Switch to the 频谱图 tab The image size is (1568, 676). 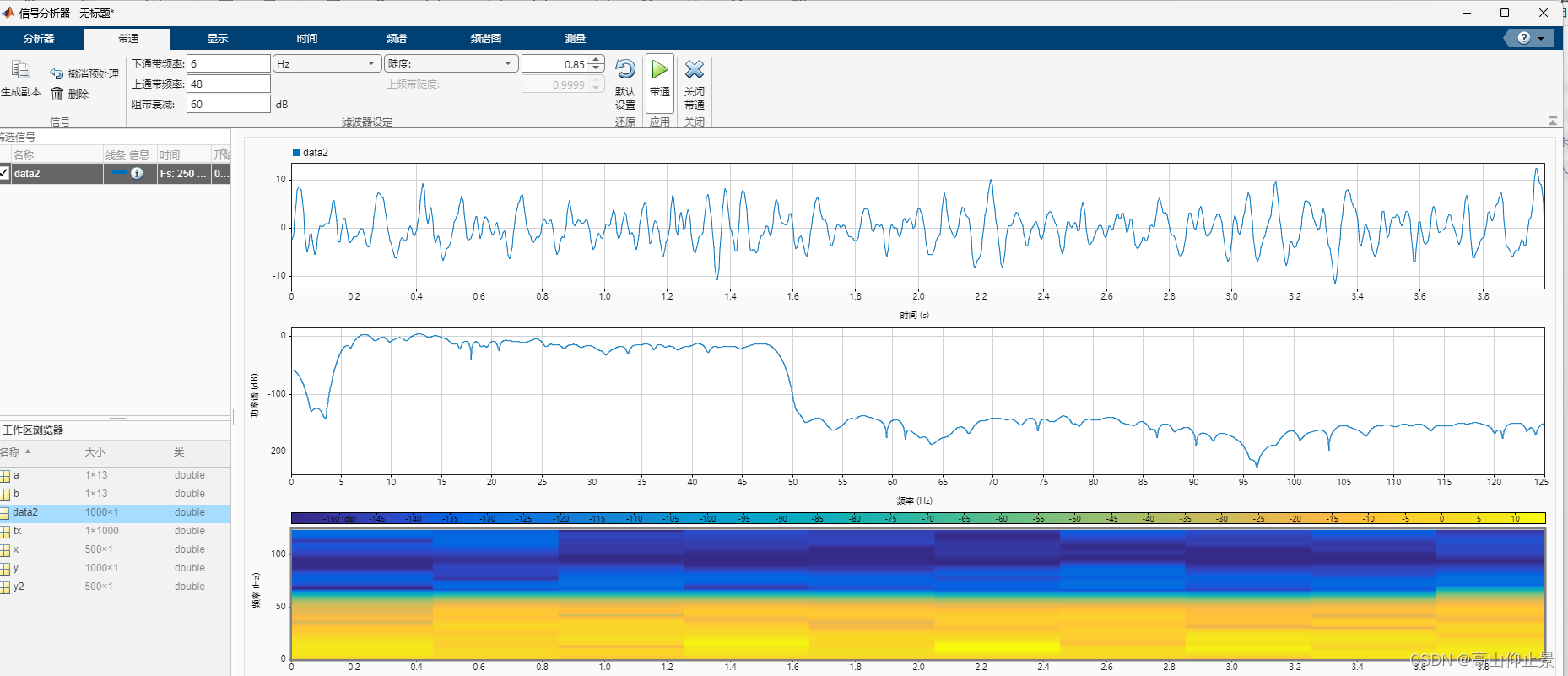pyautogui.click(x=485, y=39)
